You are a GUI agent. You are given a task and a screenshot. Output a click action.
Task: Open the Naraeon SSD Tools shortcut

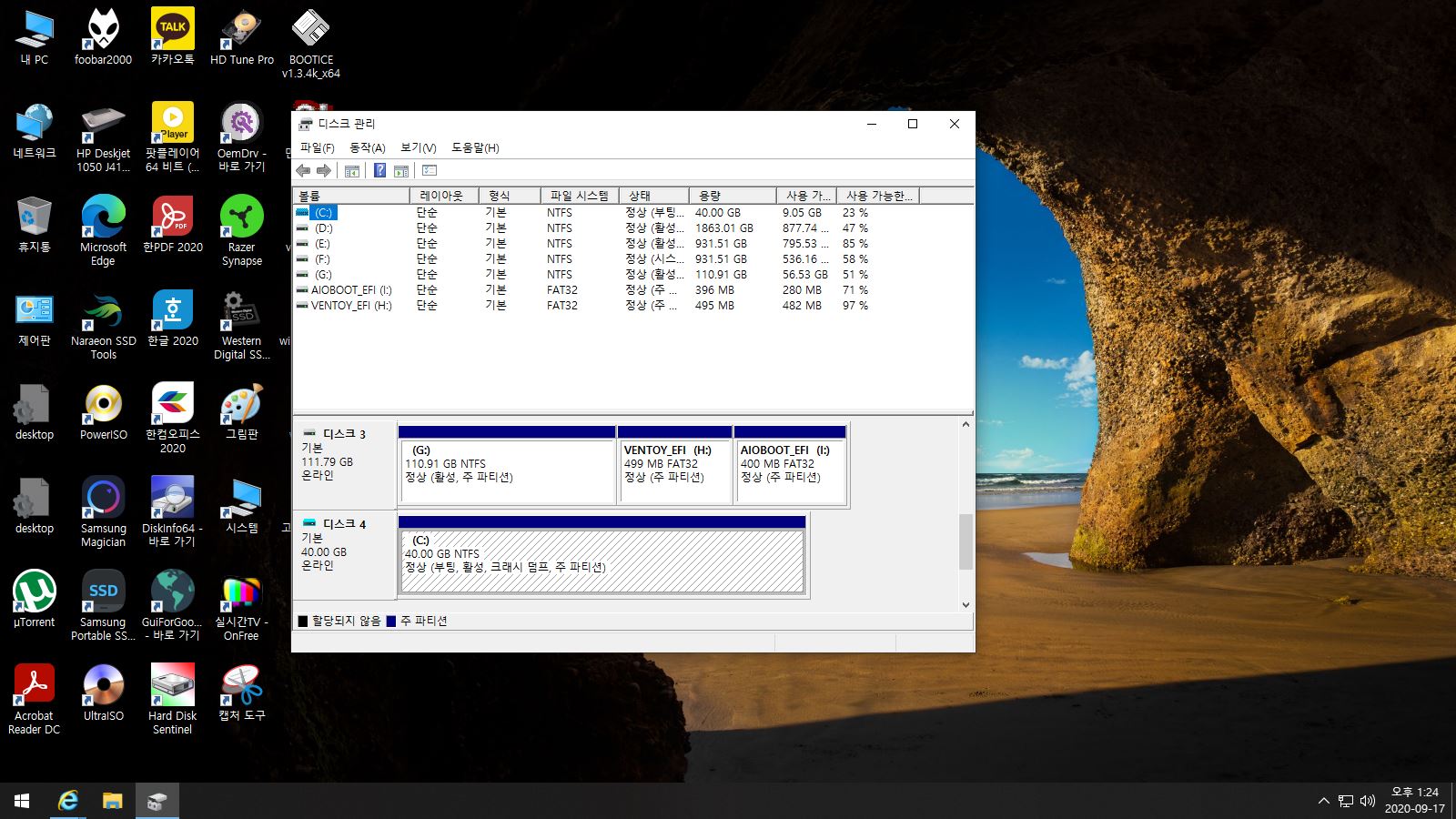tap(103, 325)
